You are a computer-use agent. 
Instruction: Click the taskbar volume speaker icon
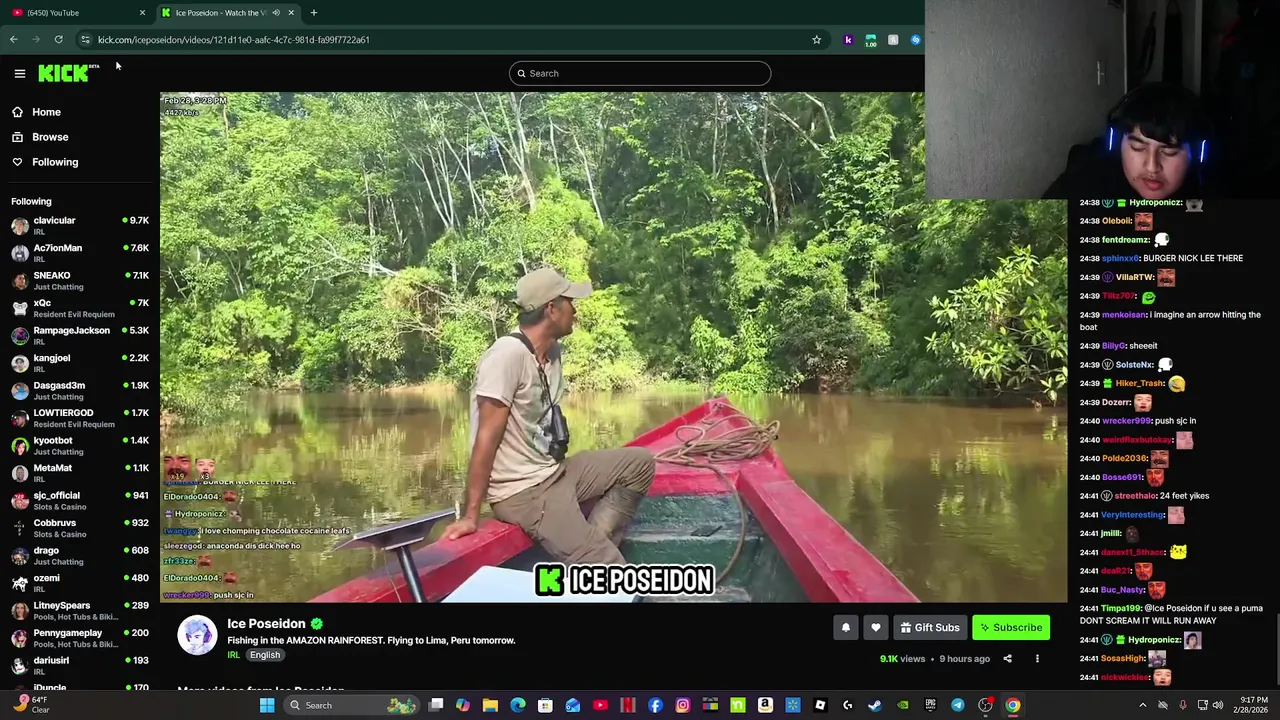point(1218,705)
